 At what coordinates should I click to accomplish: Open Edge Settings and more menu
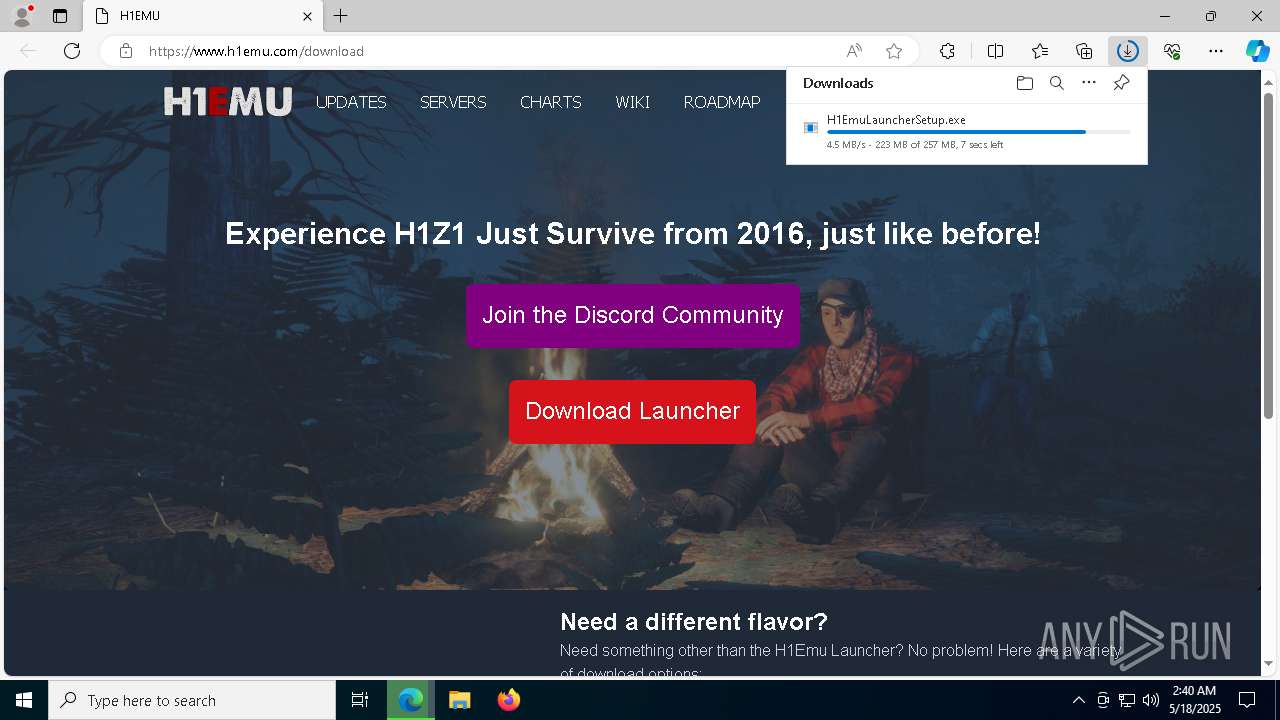point(1216,51)
